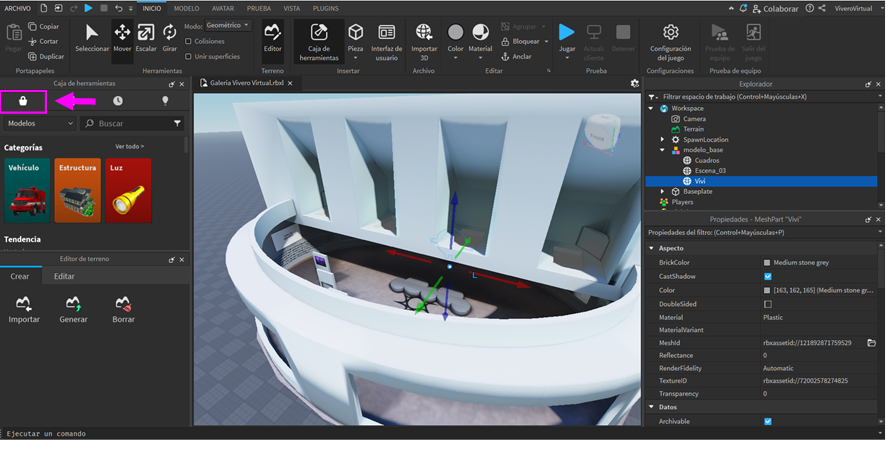Select the Mover tool in toolbar
886x460 pixels.
[122, 38]
